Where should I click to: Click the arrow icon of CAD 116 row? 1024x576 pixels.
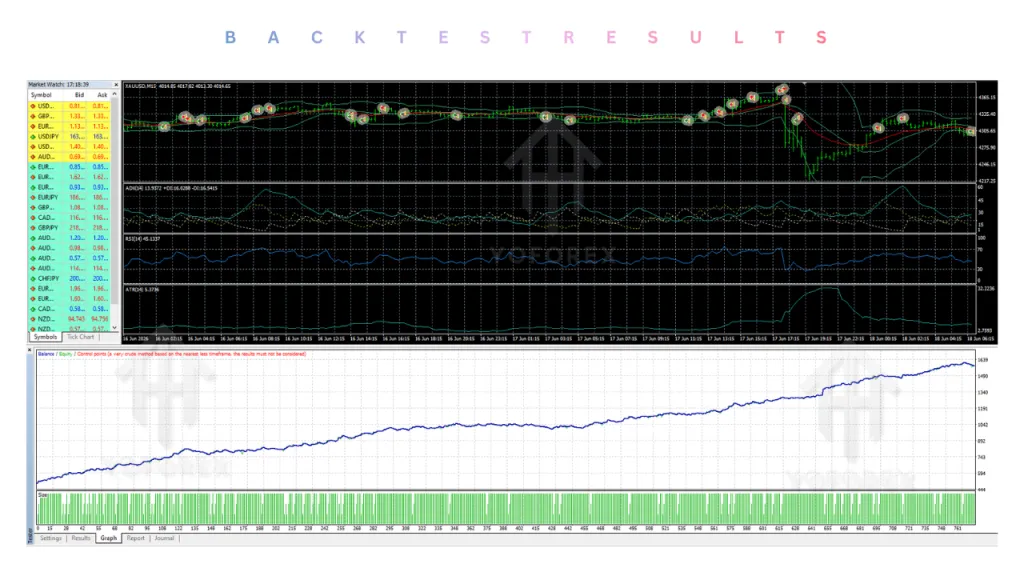tap(33, 217)
